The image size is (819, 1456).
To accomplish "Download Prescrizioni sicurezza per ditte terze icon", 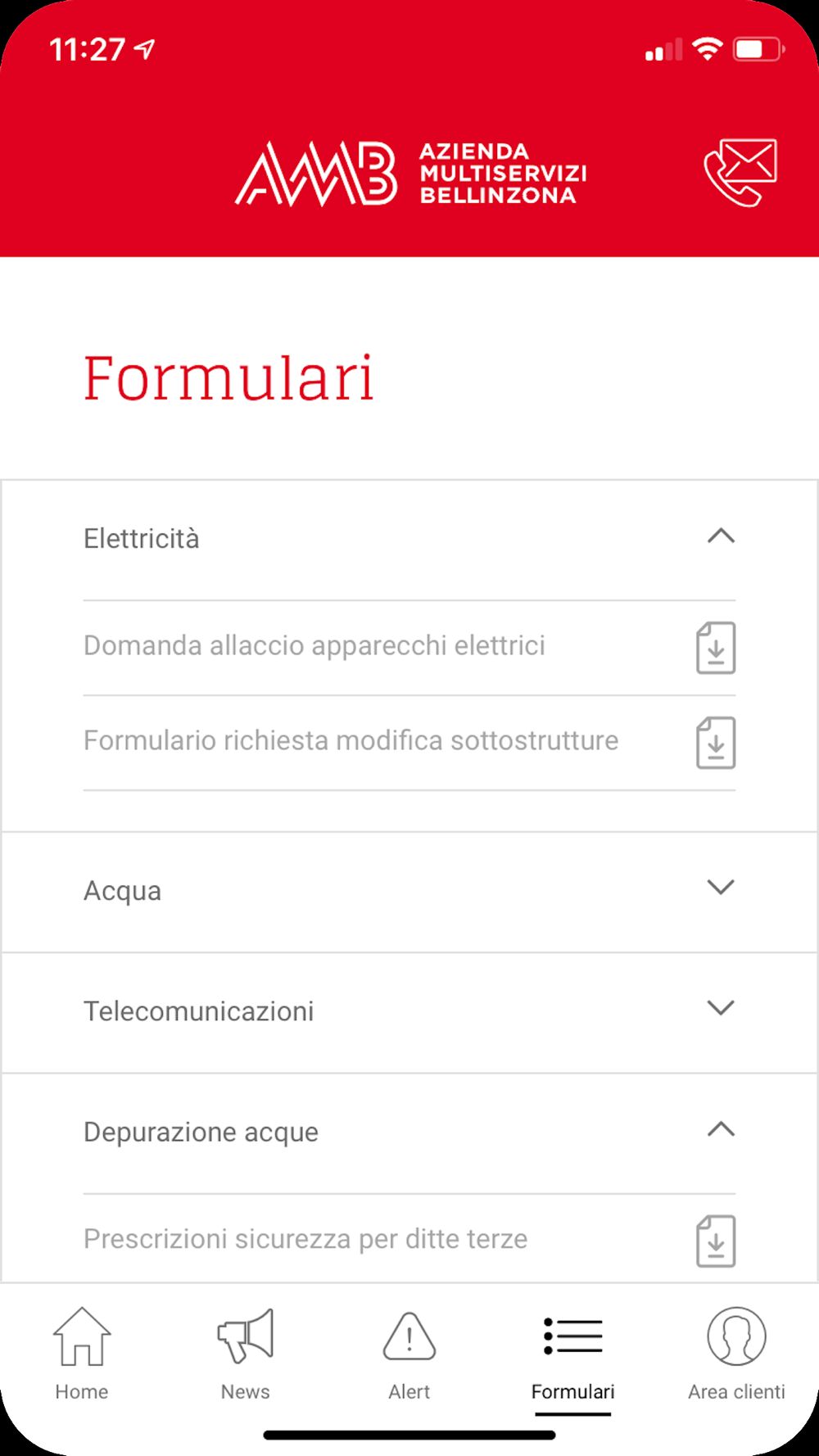I will coord(716,1241).
